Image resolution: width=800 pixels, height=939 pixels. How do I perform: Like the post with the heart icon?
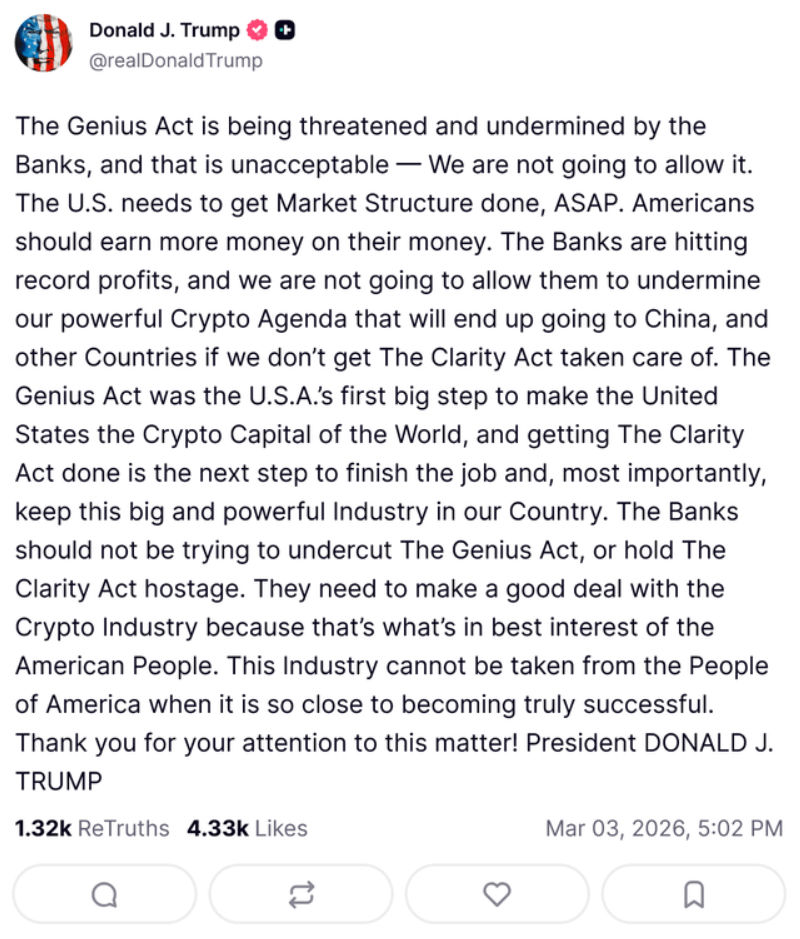(x=497, y=893)
